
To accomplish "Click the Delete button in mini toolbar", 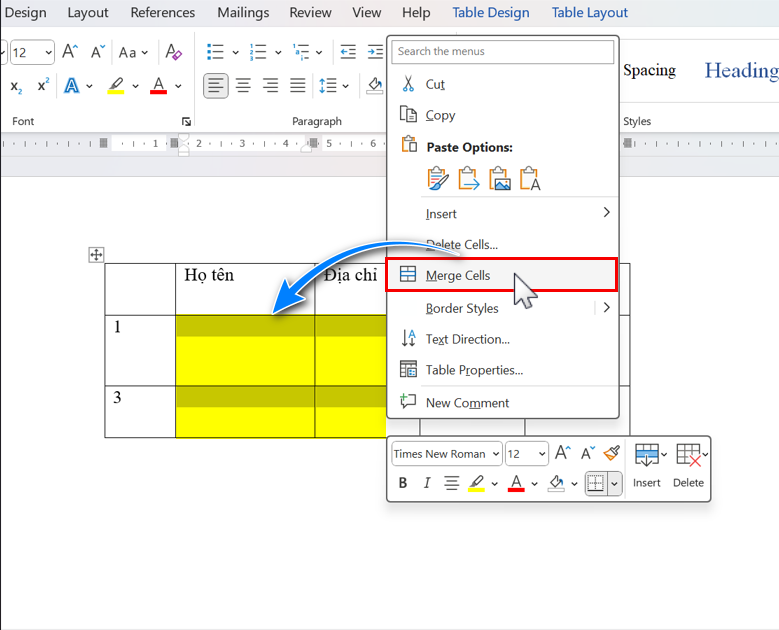I will click(x=688, y=466).
